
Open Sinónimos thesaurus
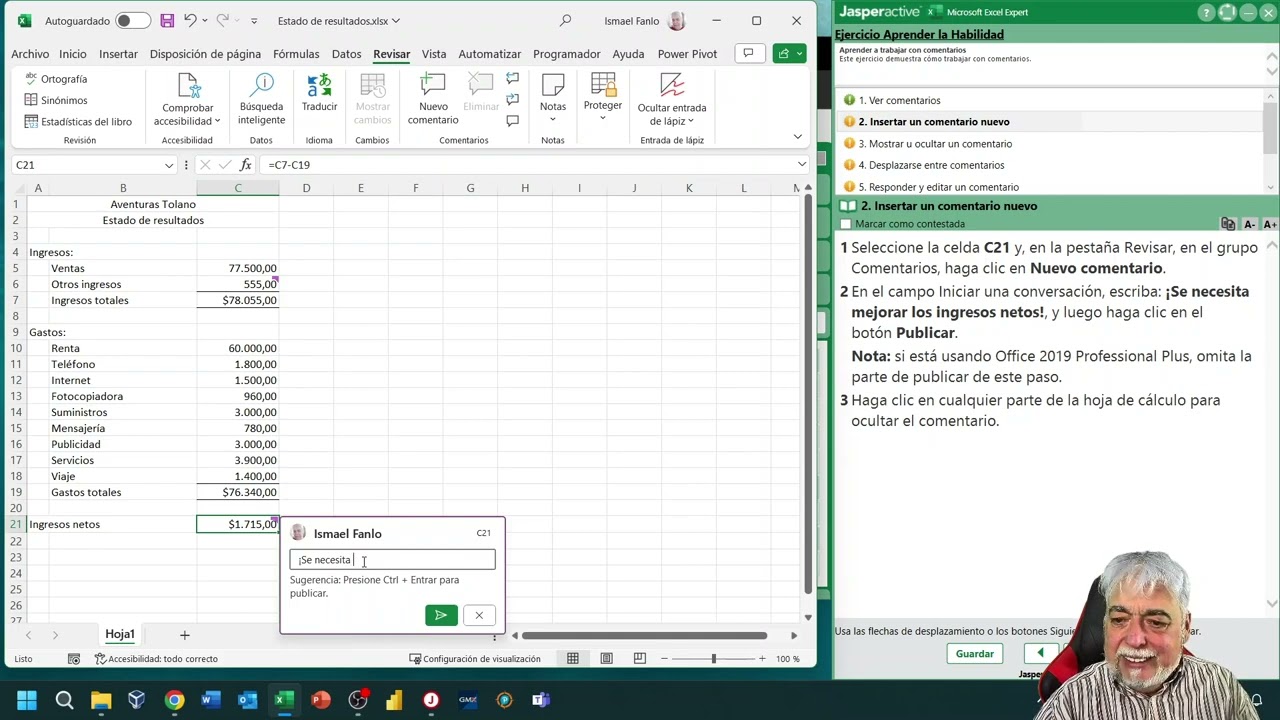56,100
